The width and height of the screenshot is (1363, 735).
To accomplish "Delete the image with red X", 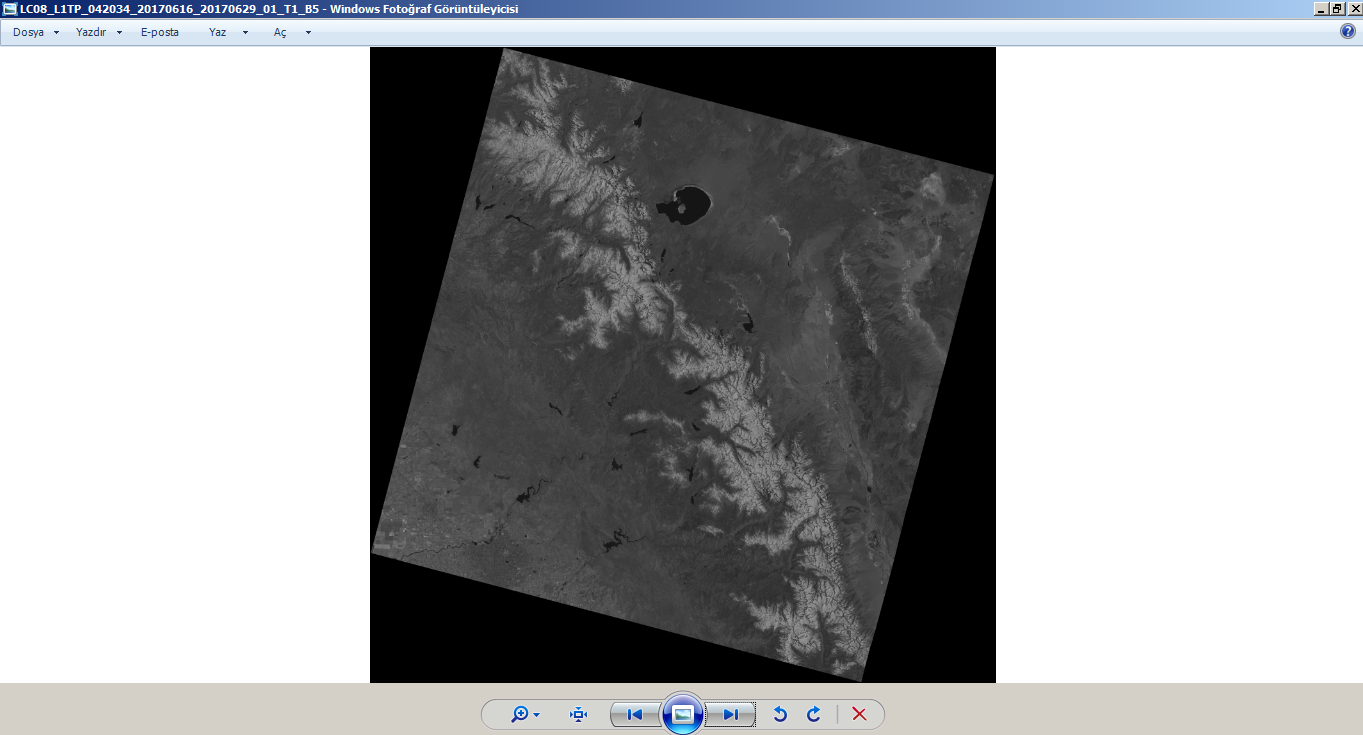I will click(x=859, y=714).
